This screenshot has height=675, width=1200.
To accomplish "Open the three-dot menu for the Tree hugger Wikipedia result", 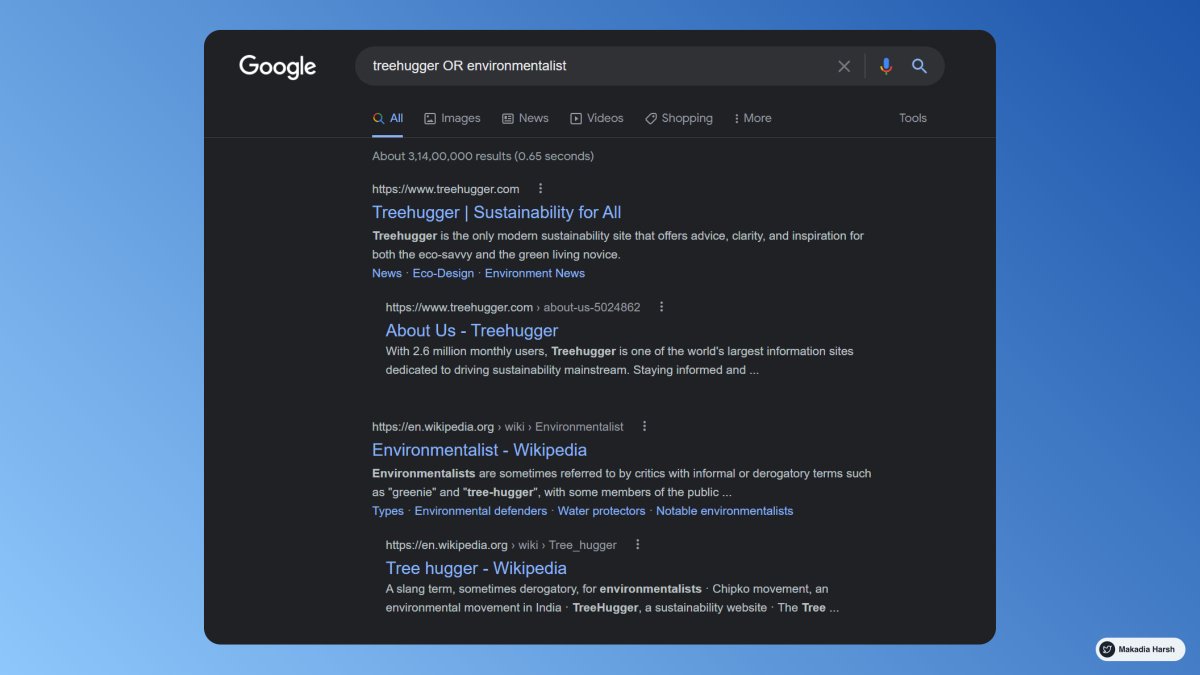I will 637,545.
